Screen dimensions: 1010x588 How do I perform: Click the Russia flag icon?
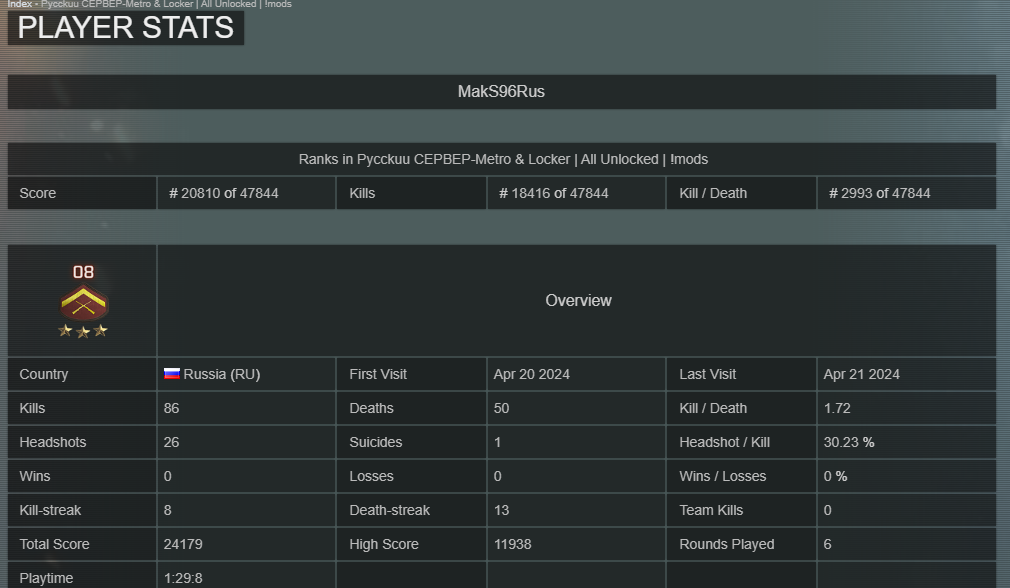pos(172,374)
